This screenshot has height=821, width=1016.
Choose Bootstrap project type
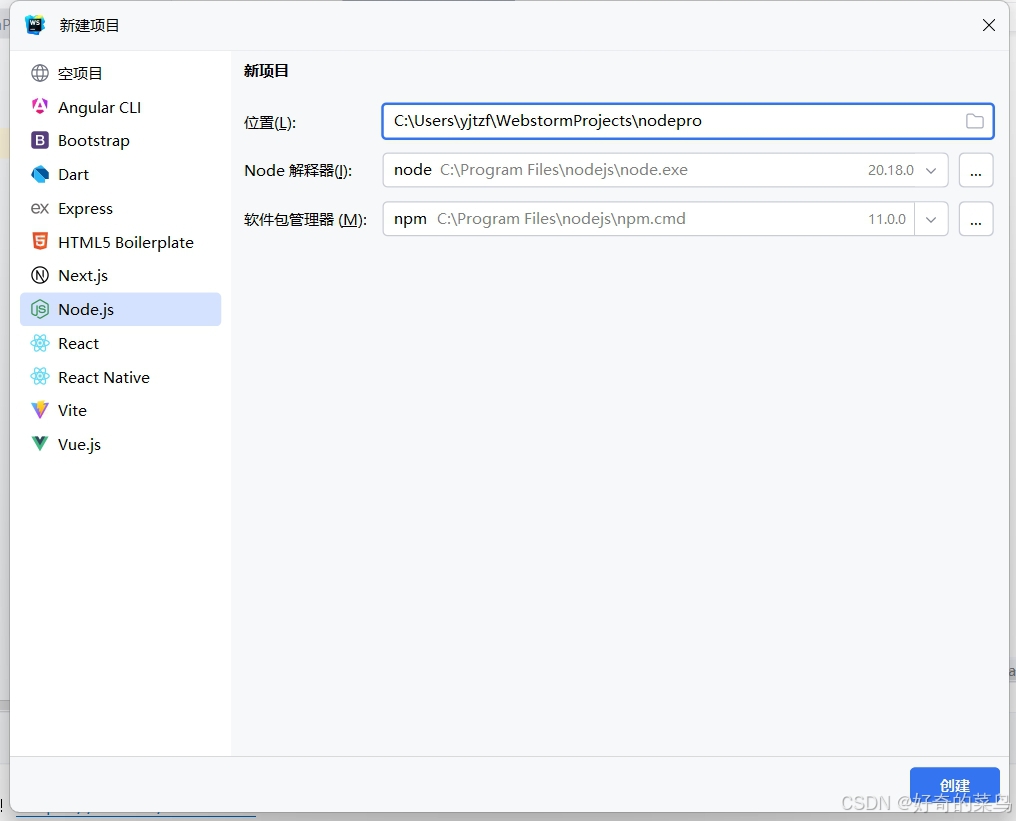pyautogui.click(x=121, y=141)
